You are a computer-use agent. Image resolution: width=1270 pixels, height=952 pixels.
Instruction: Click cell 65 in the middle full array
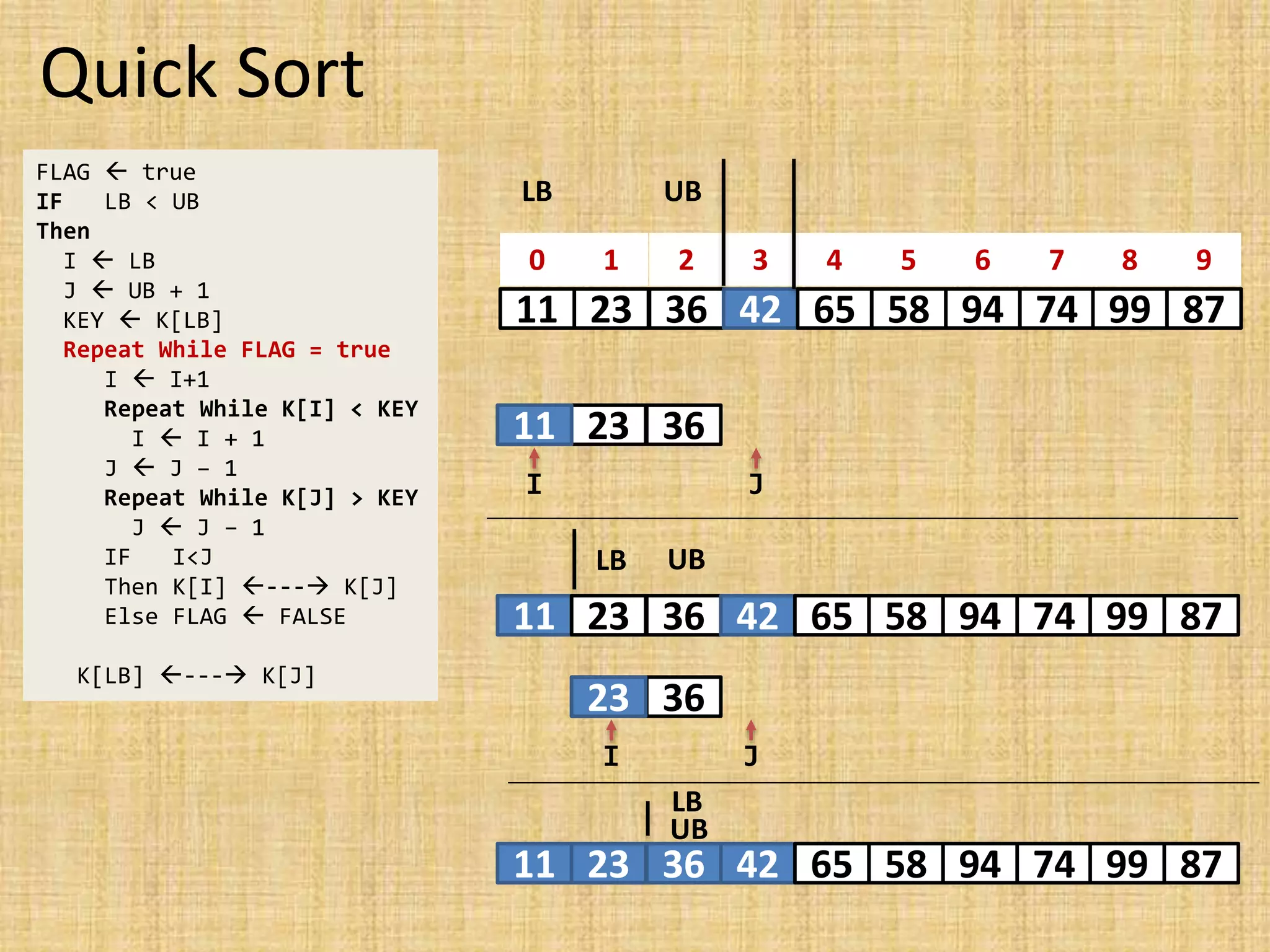tap(831, 616)
